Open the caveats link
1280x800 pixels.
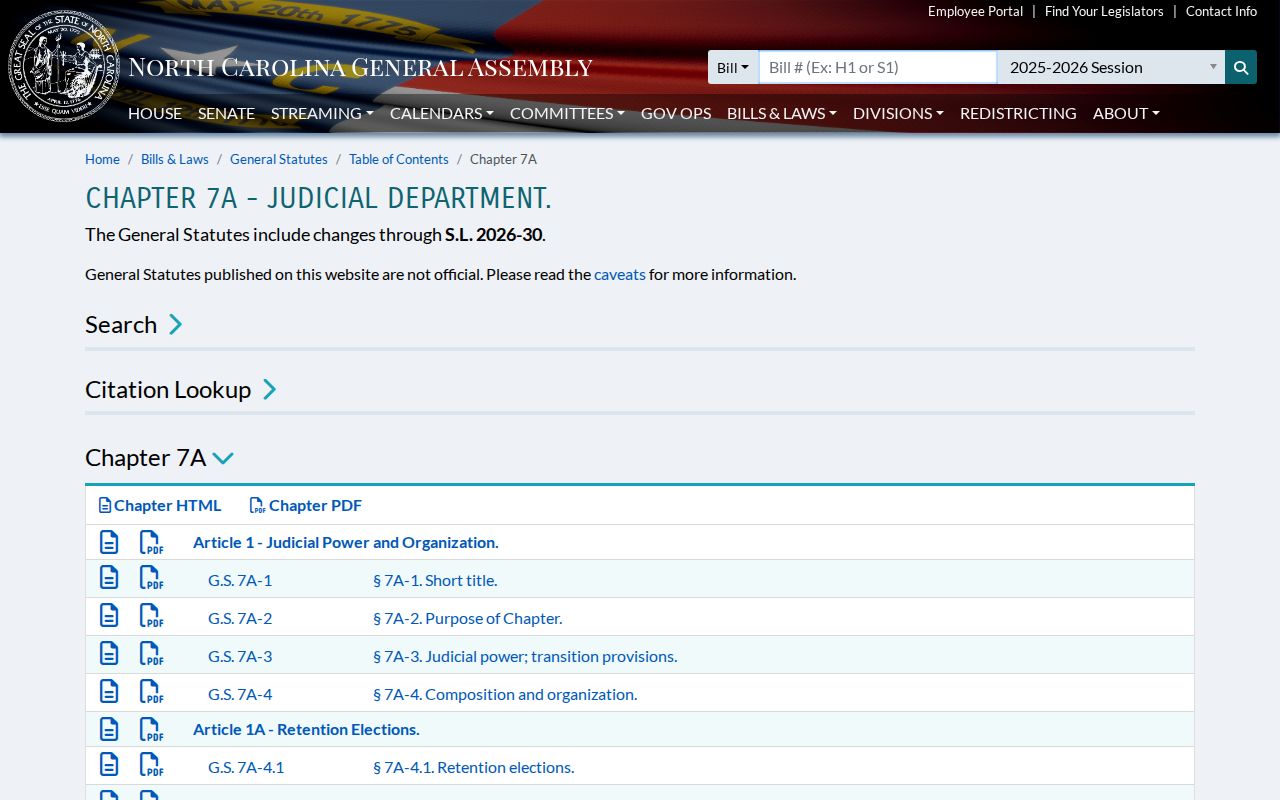pyautogui.click(x=620, y=274)
